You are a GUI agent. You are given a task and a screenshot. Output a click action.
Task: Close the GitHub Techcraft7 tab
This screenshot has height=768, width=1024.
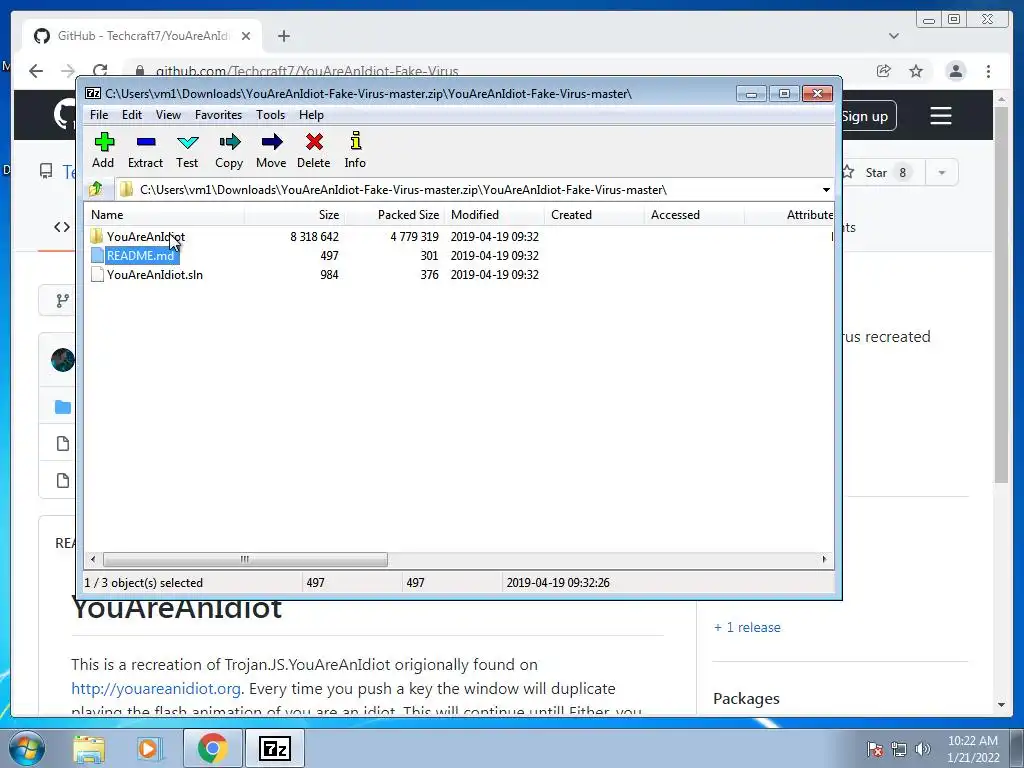coord(246,36)
